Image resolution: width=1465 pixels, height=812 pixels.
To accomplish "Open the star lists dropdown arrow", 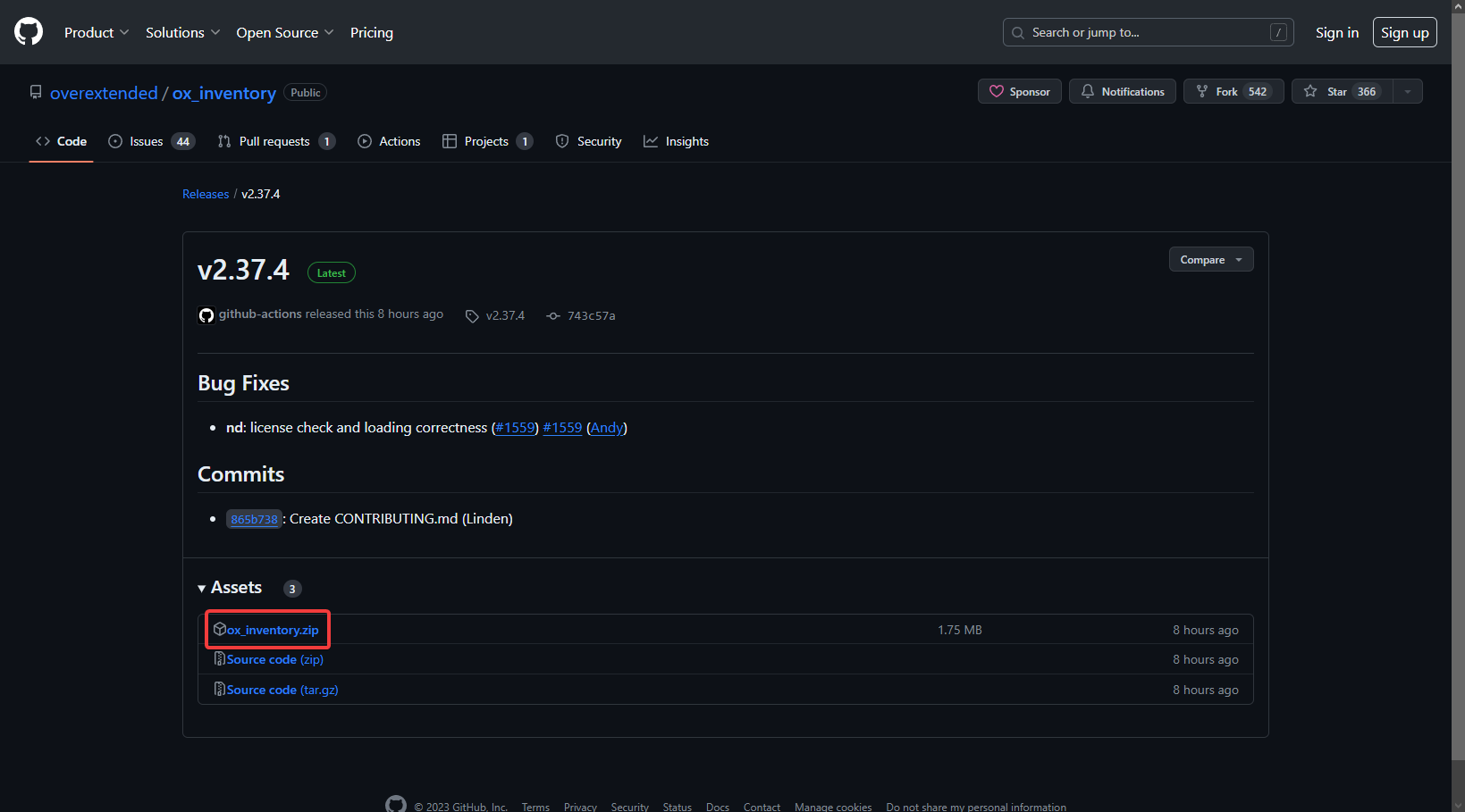I will (x=1408, y=91).
